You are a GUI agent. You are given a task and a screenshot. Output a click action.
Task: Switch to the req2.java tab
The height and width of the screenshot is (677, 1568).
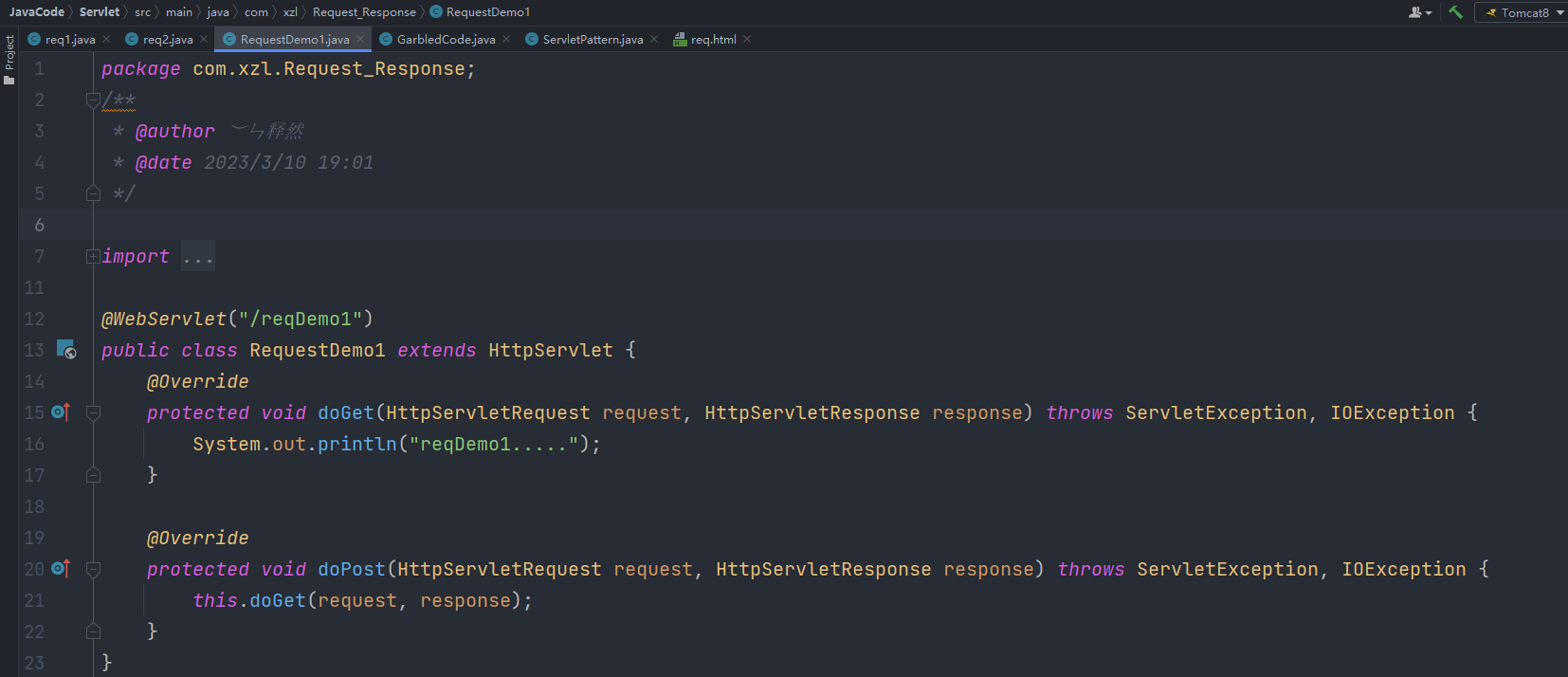coord(167,39)
